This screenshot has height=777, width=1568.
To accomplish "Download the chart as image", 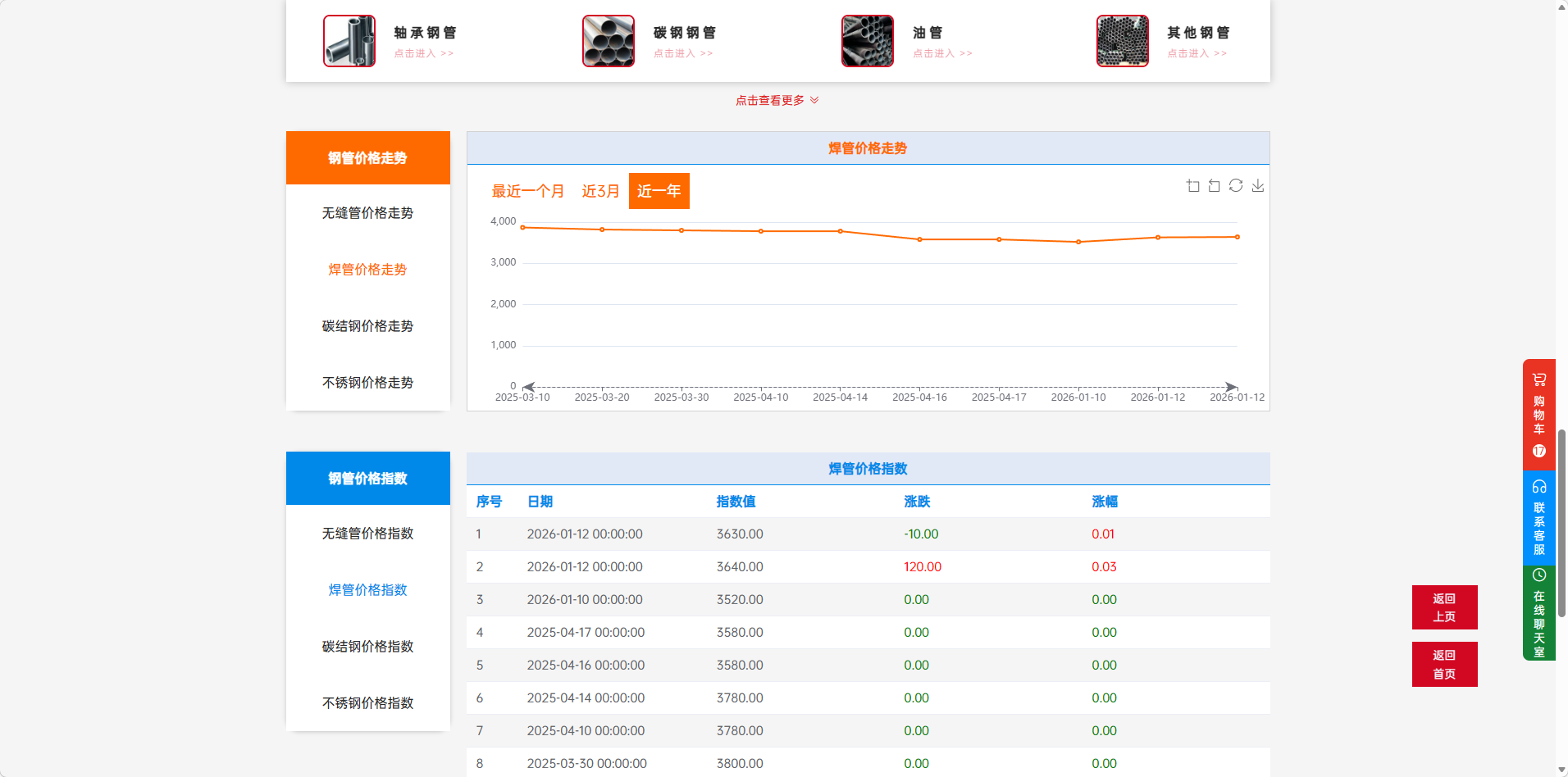I will (x=1257, y=186).
